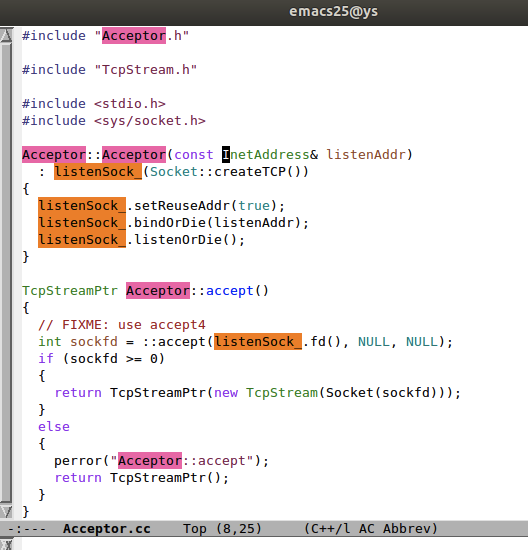Click the Acceptor.cc buffer name in mode line
The image size is (528, 550).
107,529
